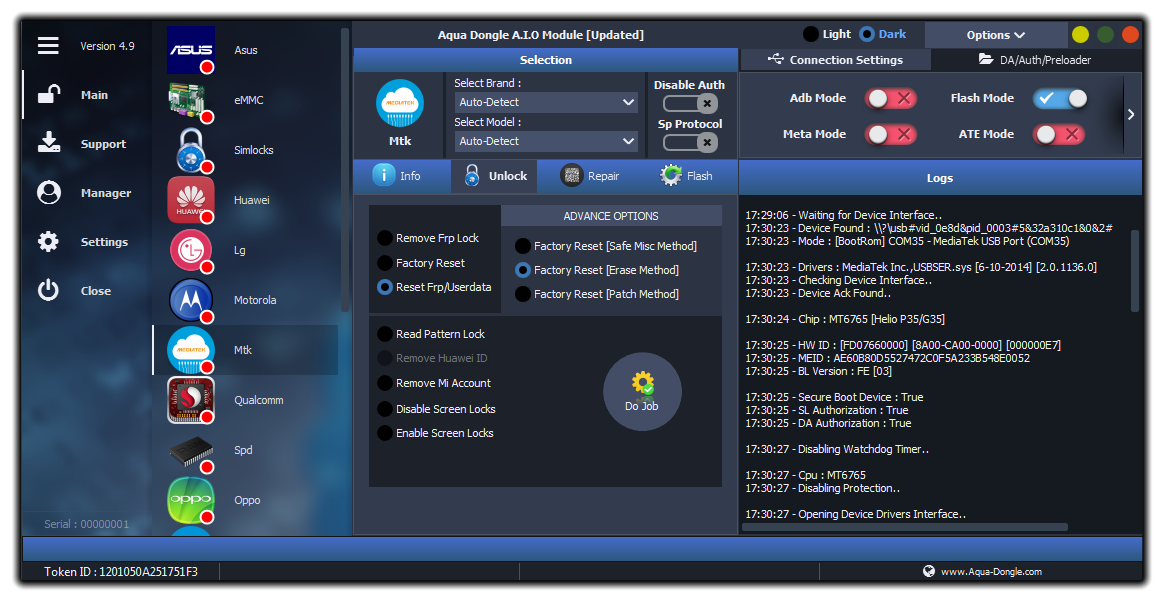
Task: Expand the Select Brand dropdown
Action: pos(546,102)
